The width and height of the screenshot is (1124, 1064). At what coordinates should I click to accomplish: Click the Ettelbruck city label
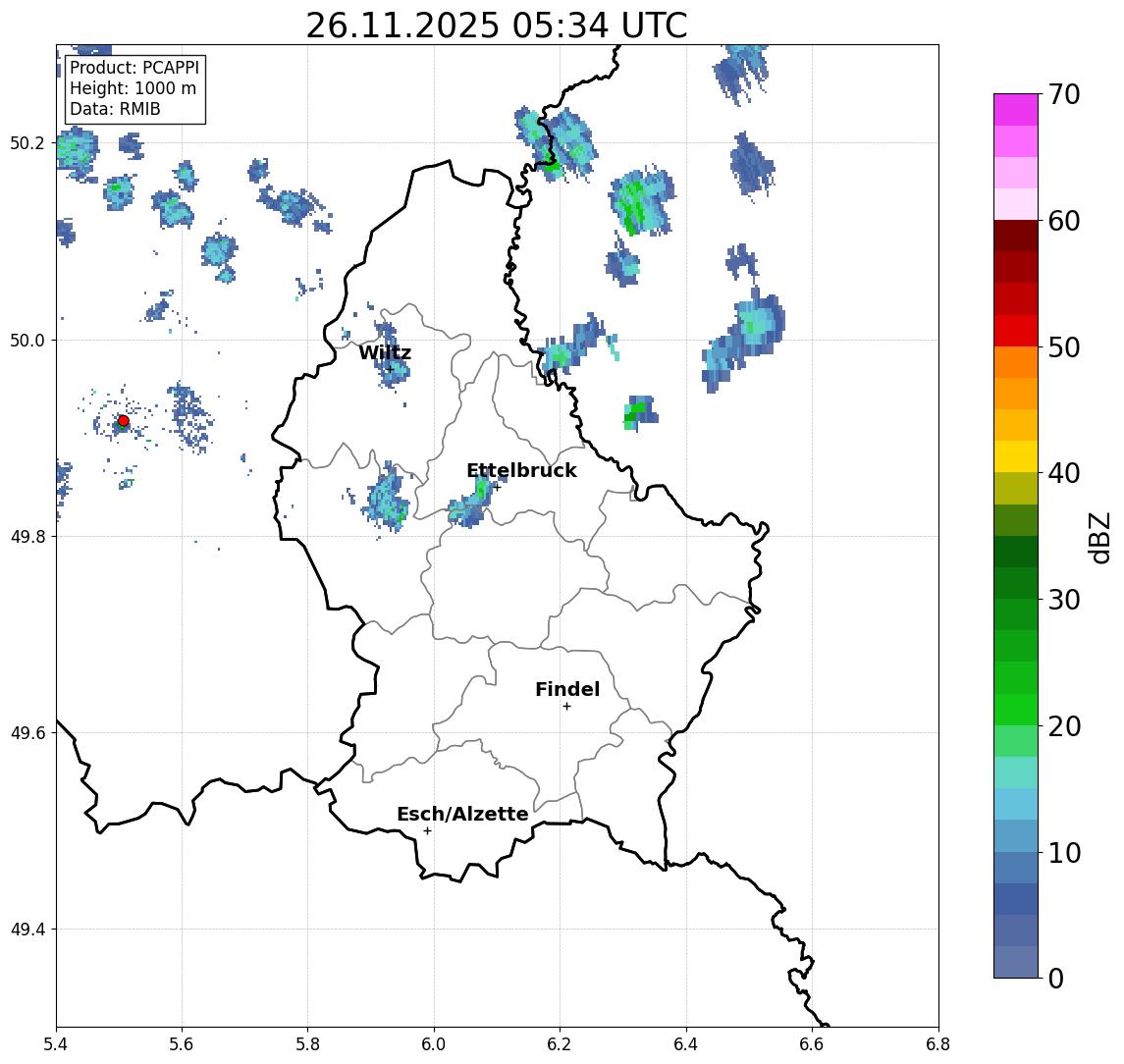pos(521,470)
